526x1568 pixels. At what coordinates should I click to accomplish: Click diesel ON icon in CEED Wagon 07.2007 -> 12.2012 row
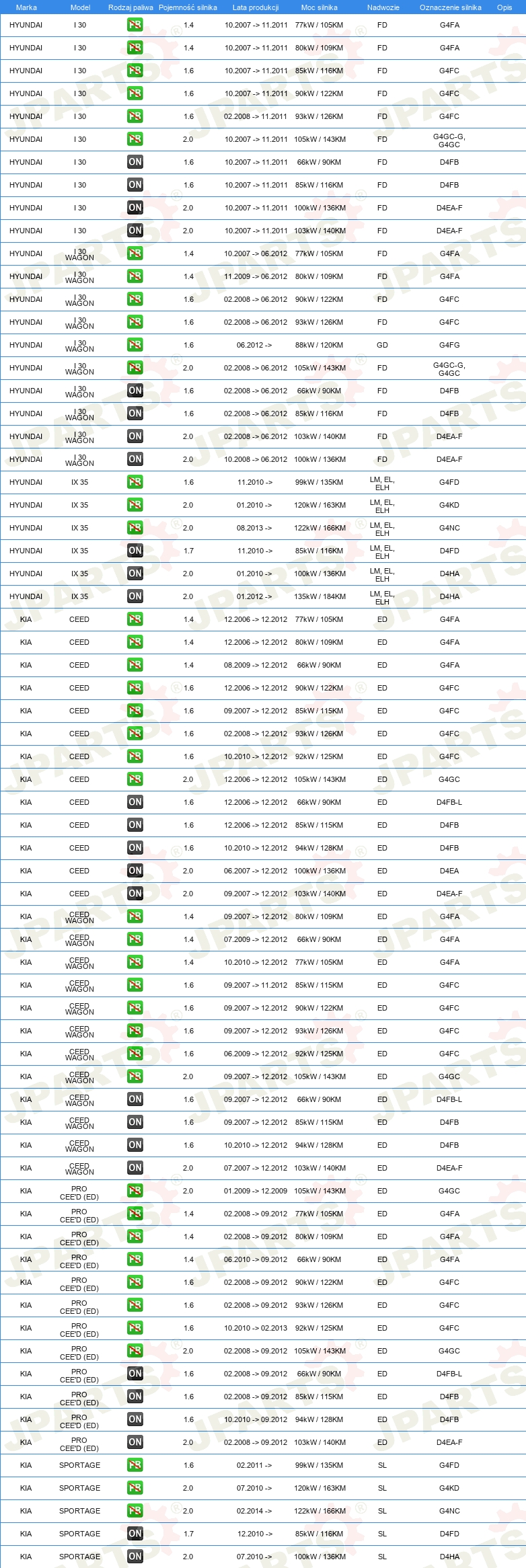pyautogui.click(x=135, y=1168)
